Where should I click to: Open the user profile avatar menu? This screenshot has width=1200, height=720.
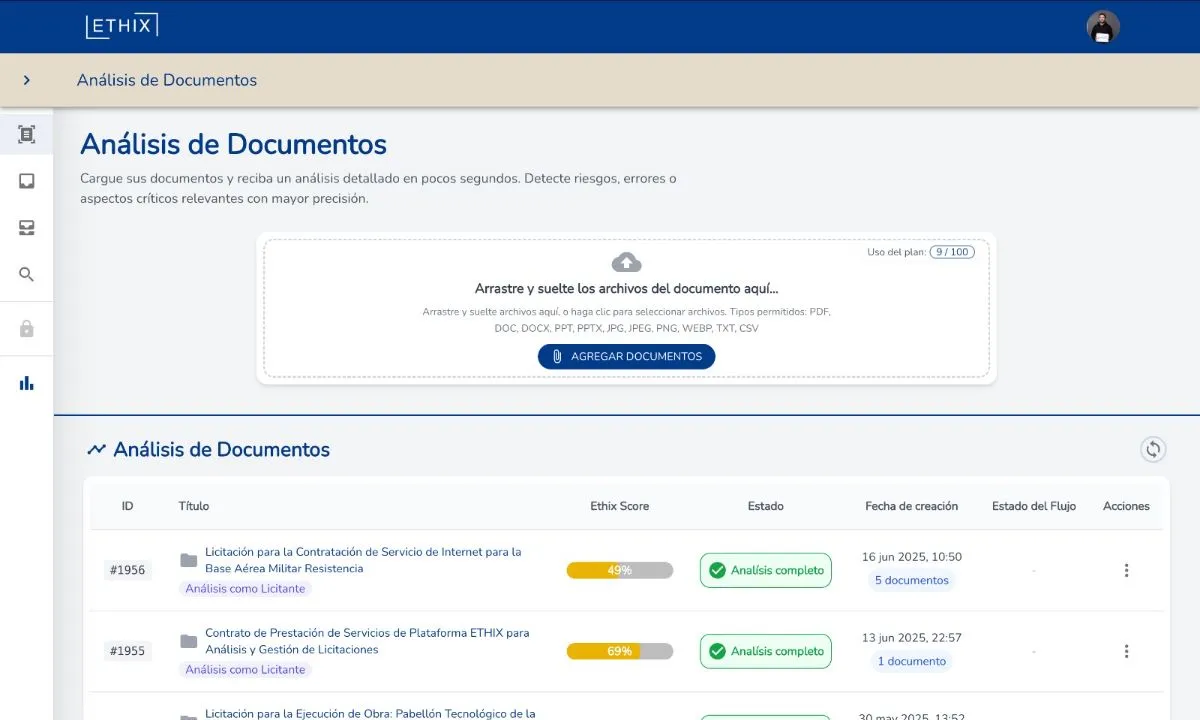coord(1103,27)
